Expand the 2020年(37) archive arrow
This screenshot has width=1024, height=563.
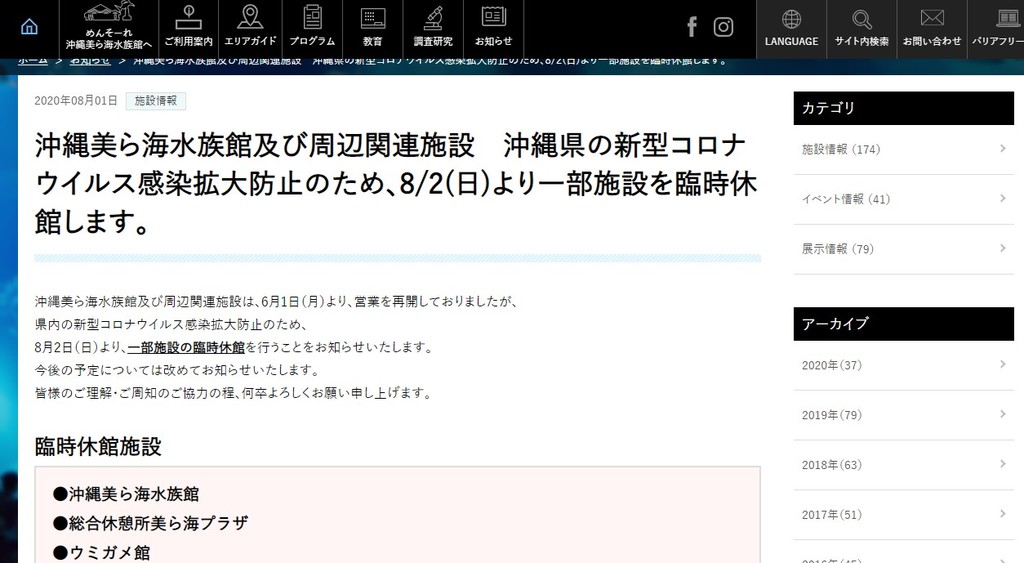click(x=1002, y=365)
